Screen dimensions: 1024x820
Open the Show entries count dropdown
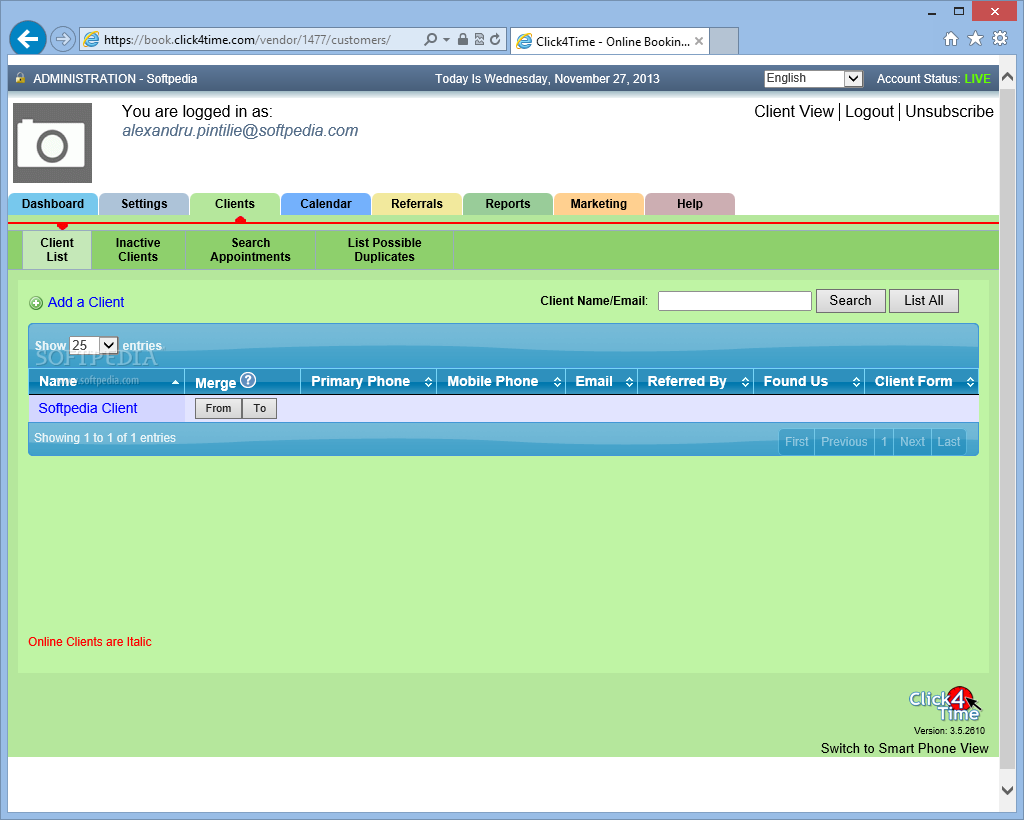tap(93, 345)
